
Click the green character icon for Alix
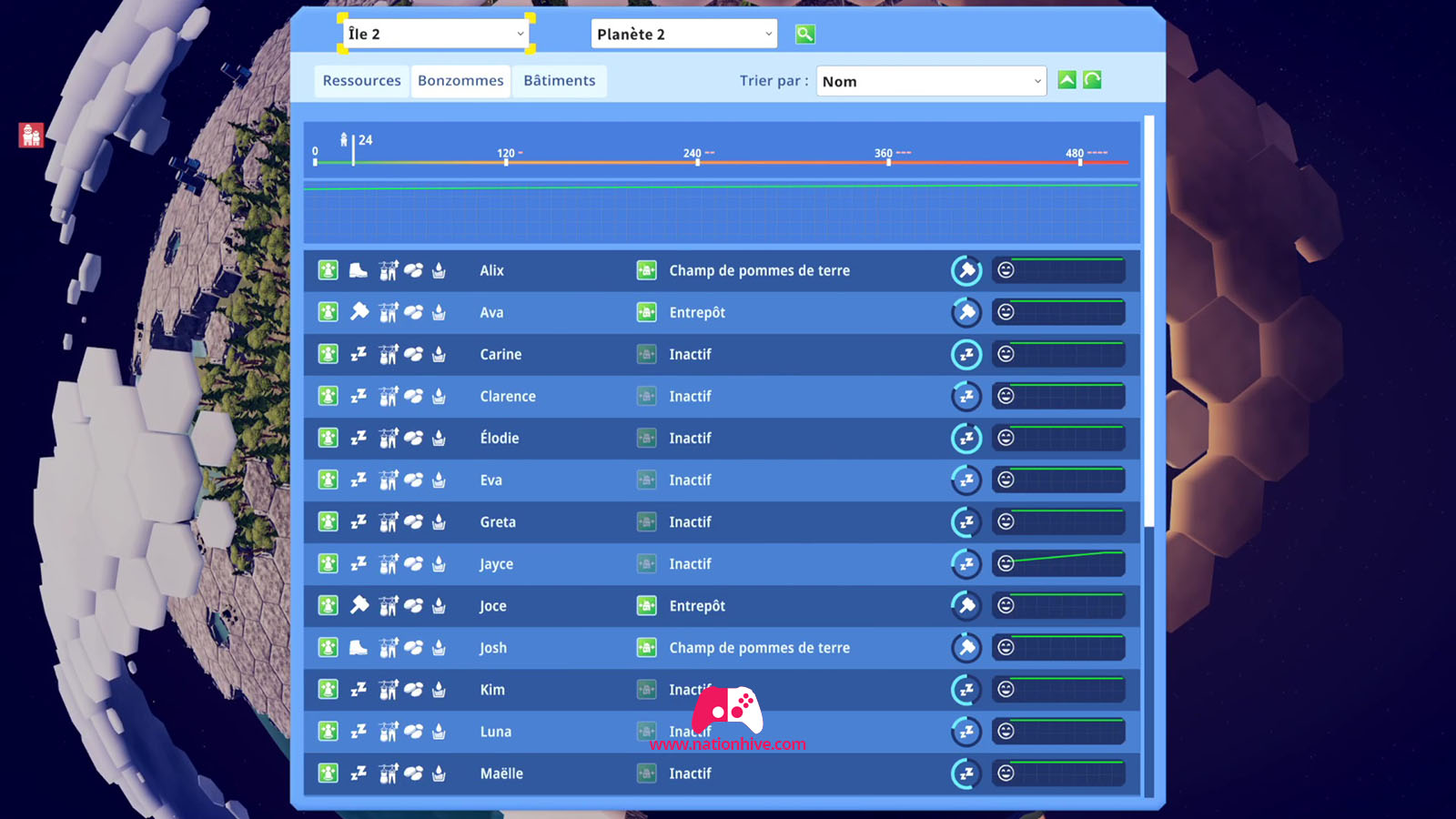328,270
